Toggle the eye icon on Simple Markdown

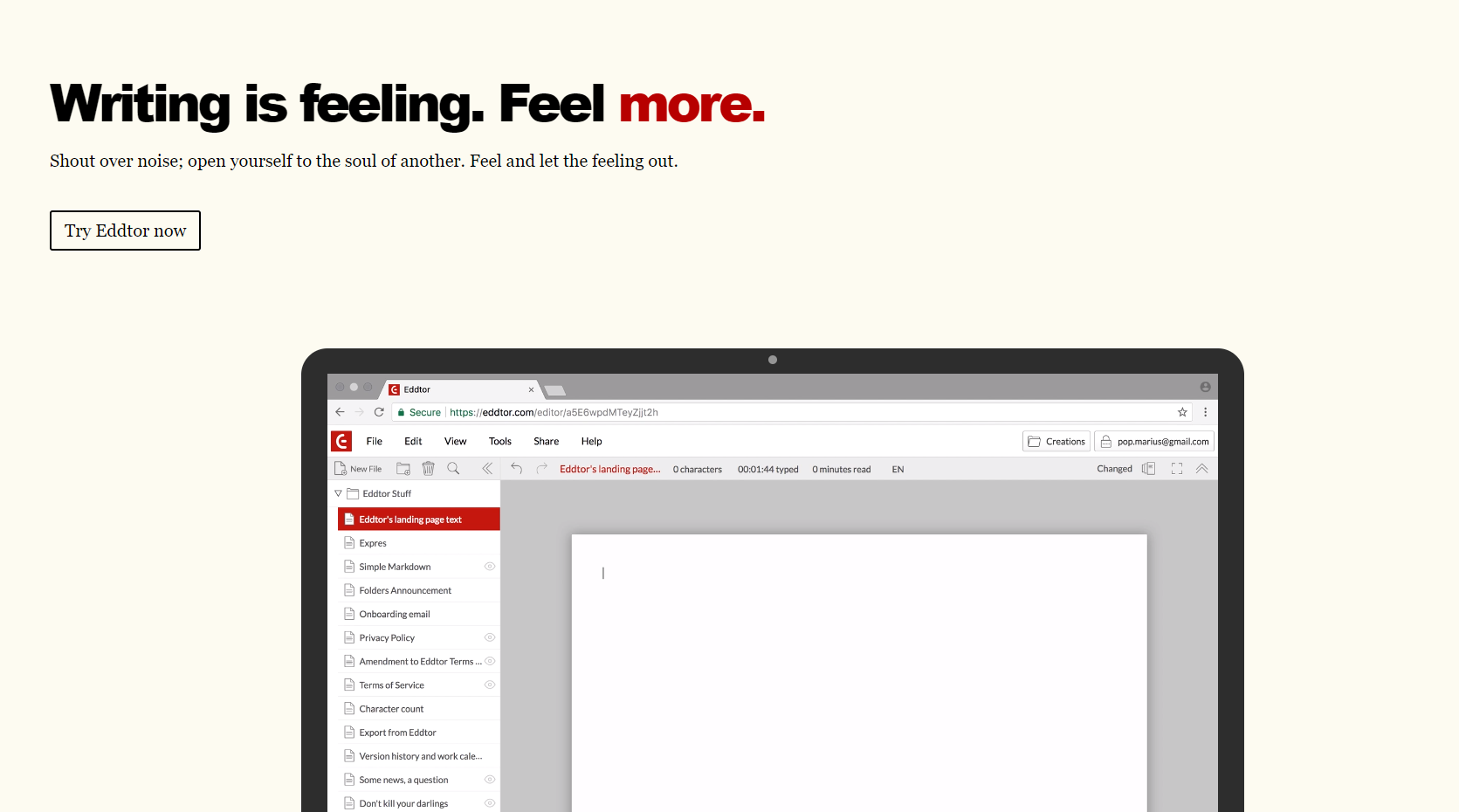click(x=490, y=566)
